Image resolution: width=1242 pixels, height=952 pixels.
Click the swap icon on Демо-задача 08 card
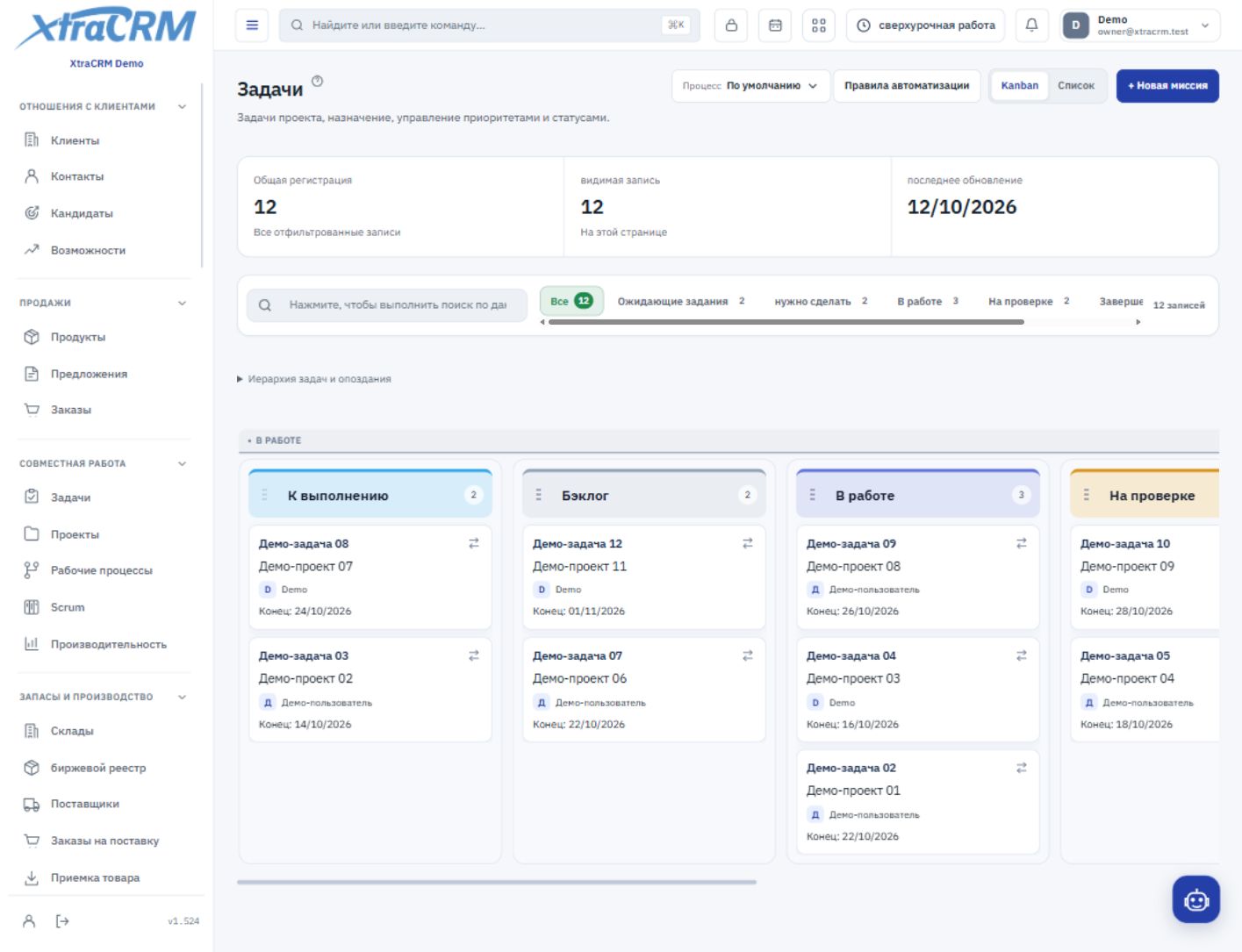click(x=474, y=544)
